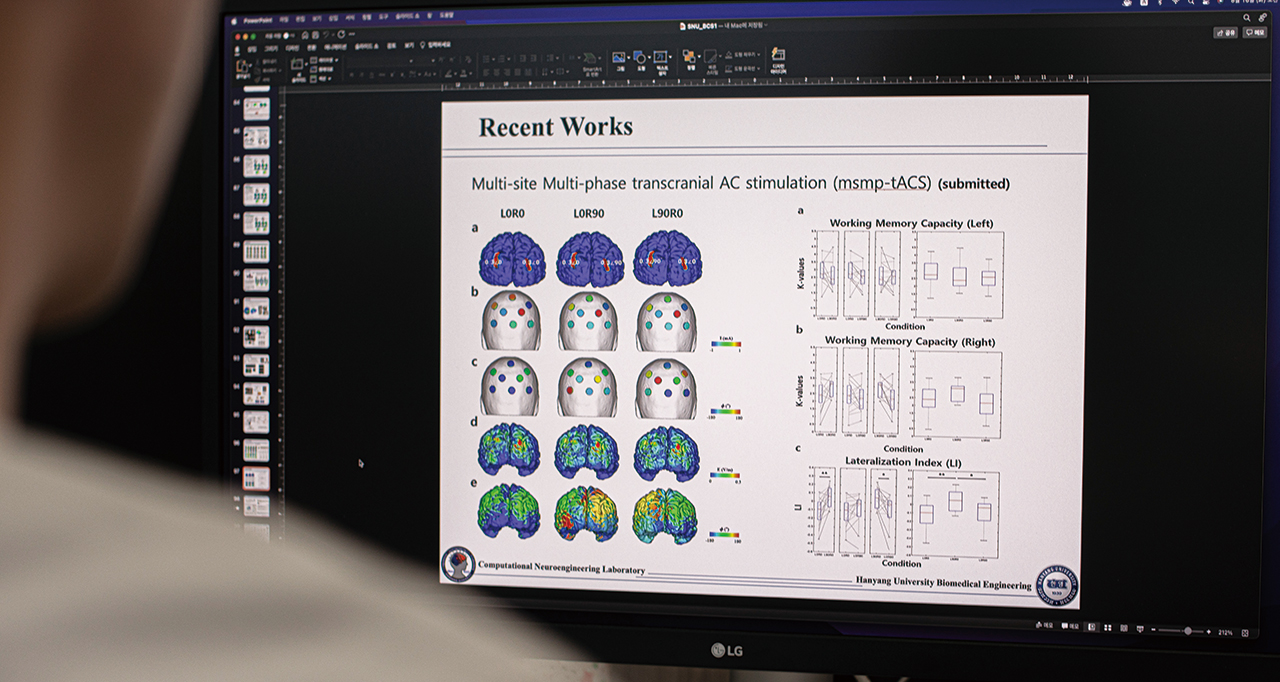The image size is (1280, 682).
Task: Expand the 도형 윤곽선 shape outline dropdown
Action: (743, 68)
